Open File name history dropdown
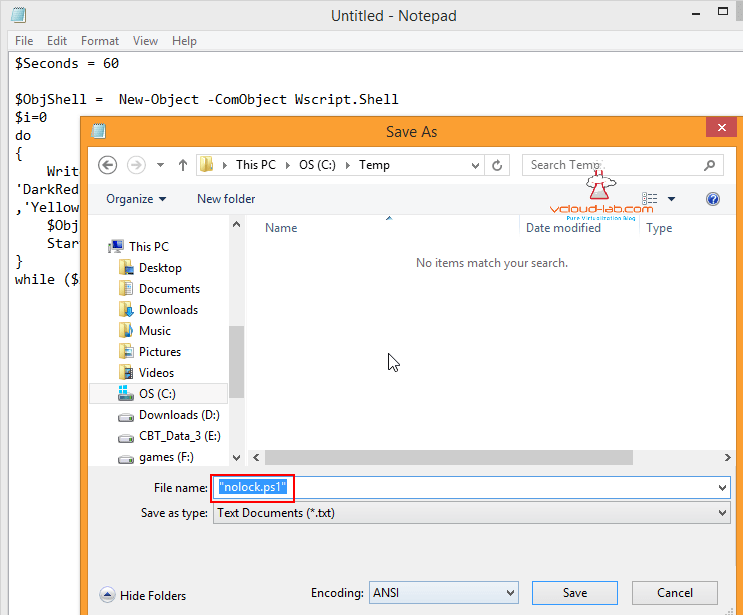 tap(722, 488)
